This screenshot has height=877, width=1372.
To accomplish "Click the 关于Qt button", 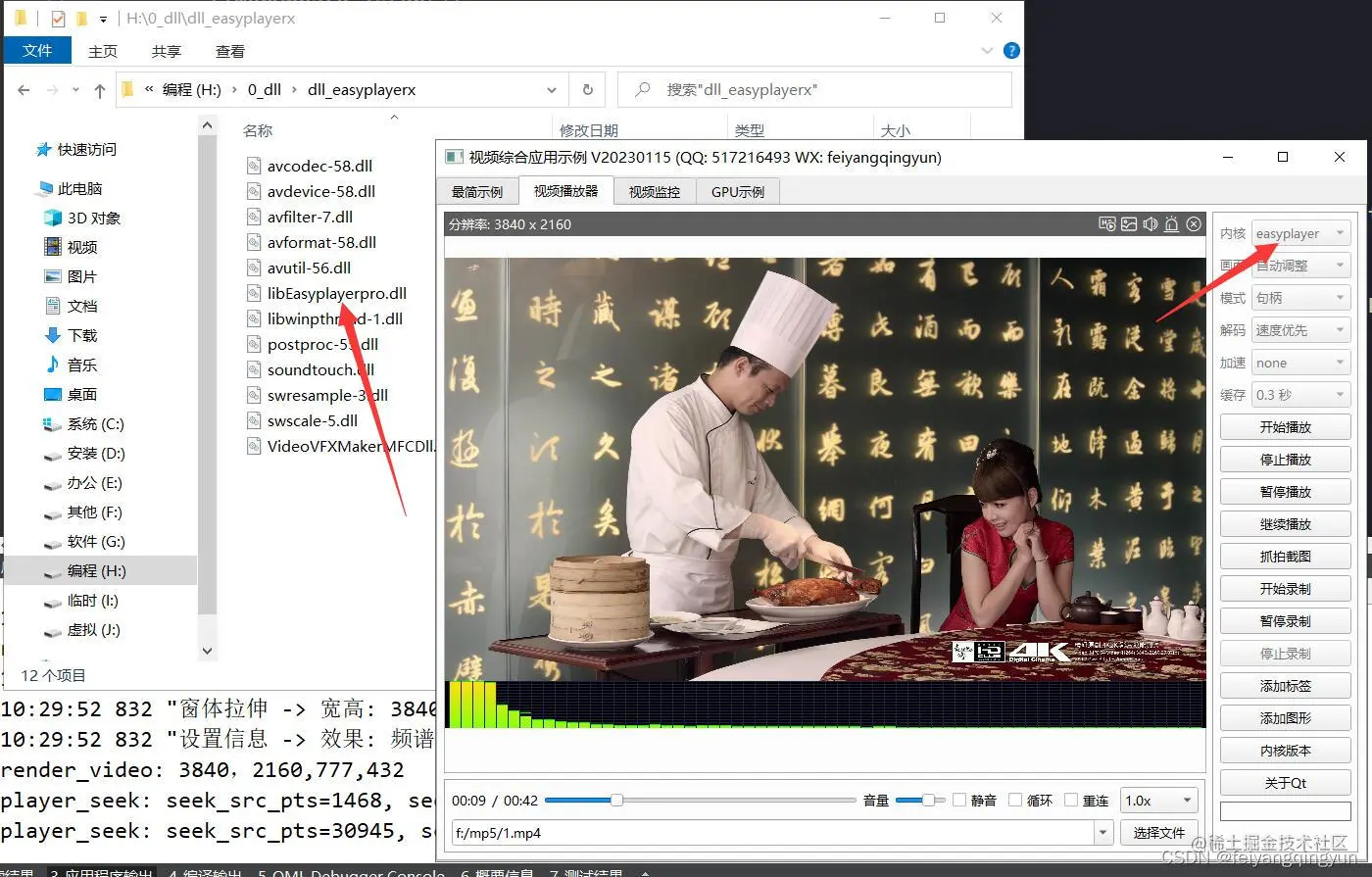I will (x=1285, y=782).
